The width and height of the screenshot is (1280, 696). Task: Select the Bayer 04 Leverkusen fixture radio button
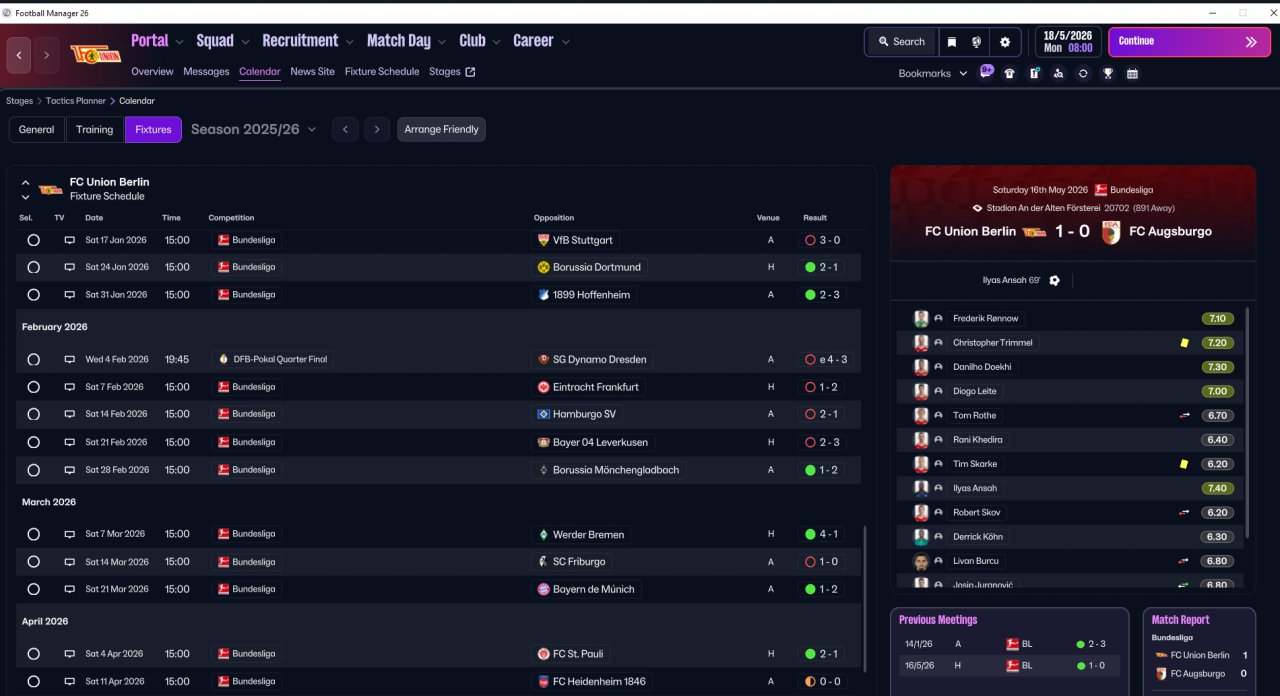click(x=33, y=442)
